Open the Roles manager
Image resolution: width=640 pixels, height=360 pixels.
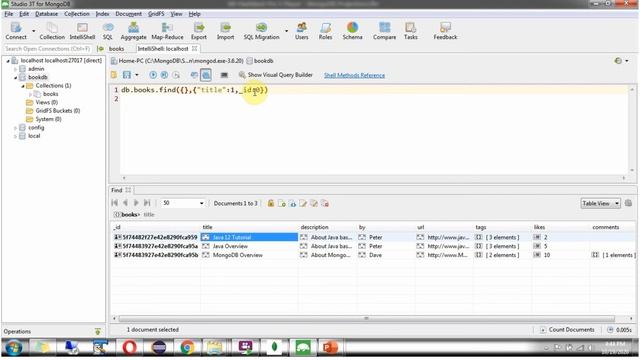tap(325, 31)
